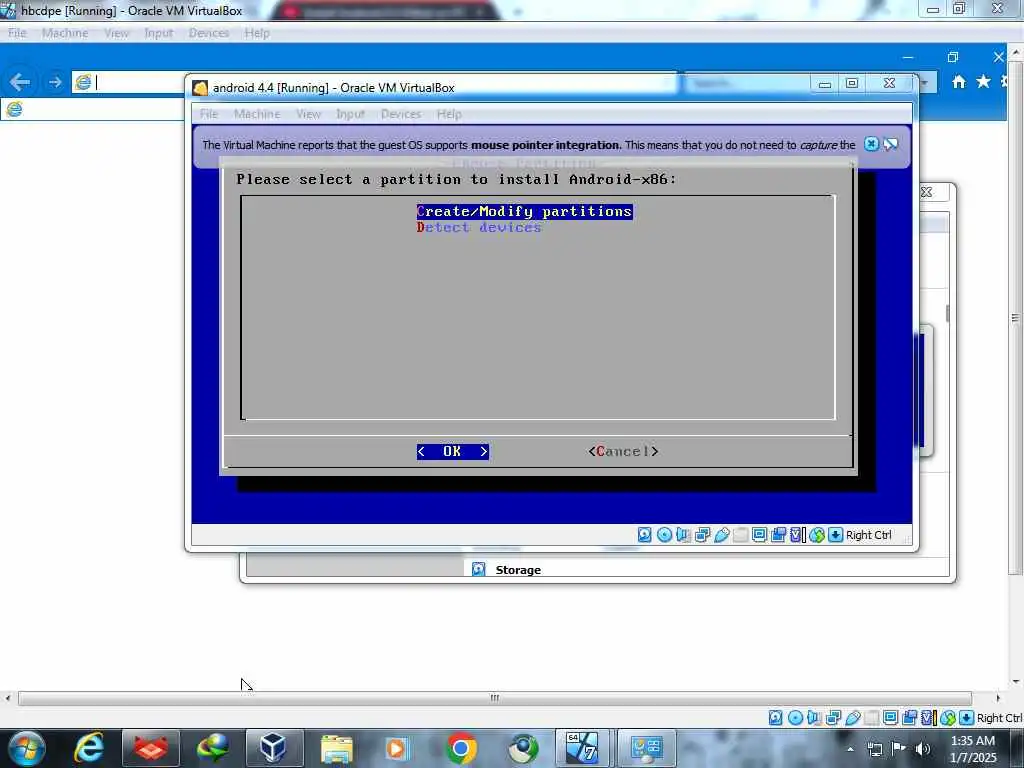Dismiss the mouse pointer integration notification
The height and width of the screenshot is (768, 1024).
pyautogui.click(x=871, y=144)
